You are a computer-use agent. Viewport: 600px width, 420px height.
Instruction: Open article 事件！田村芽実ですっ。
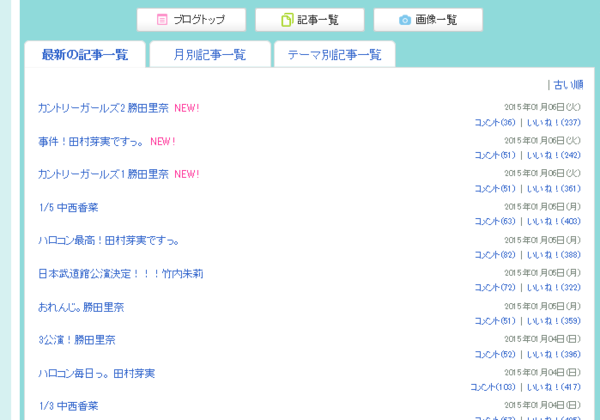[91, 142]
